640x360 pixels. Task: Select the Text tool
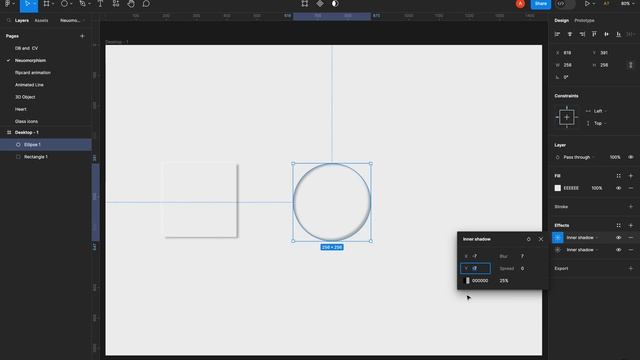click(x=100, y=4)
